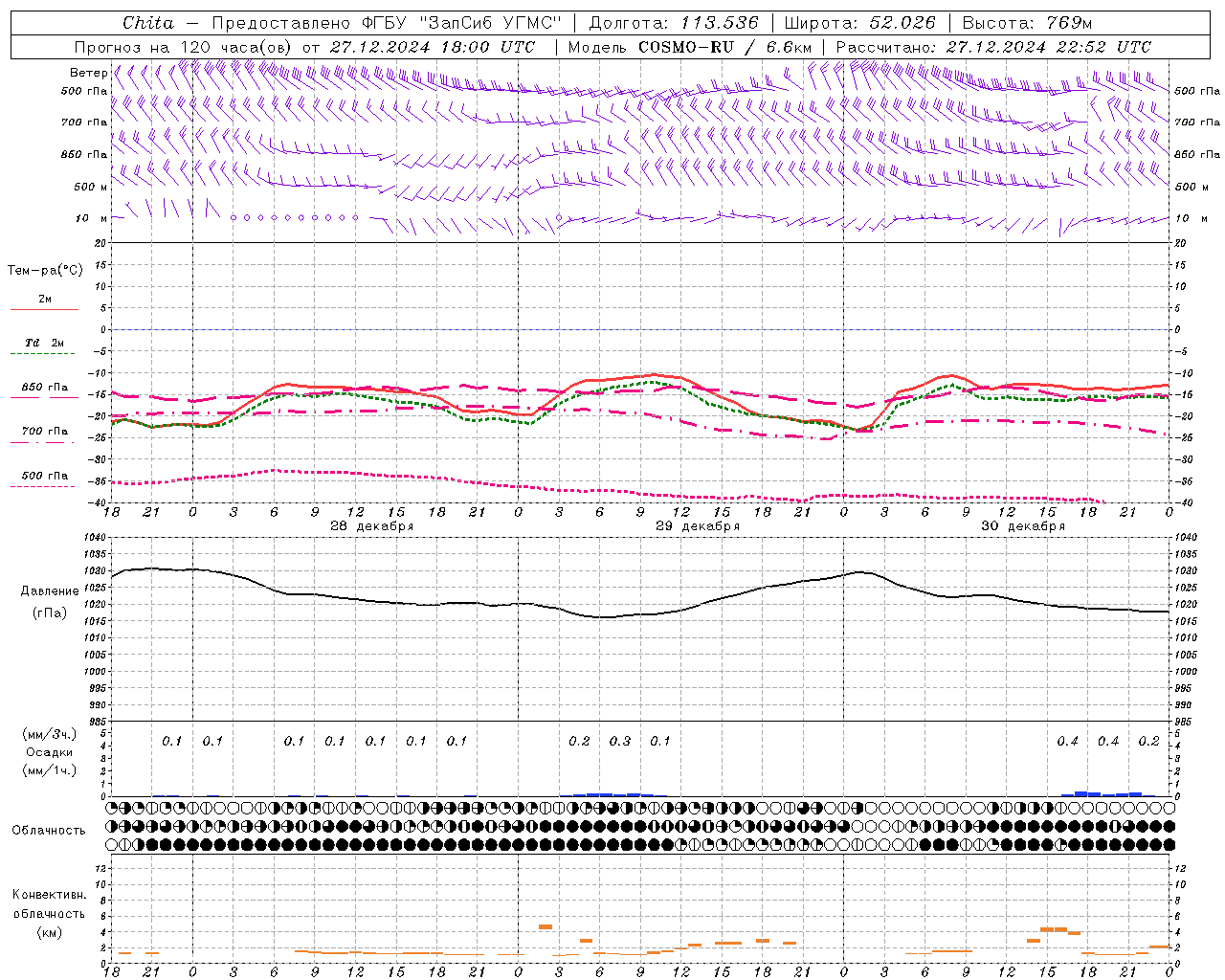This screenshot has width=1225, height=980.
Task: Click the "(мм/1ч.)" precipitation unit label
Action: click(50, 770)
